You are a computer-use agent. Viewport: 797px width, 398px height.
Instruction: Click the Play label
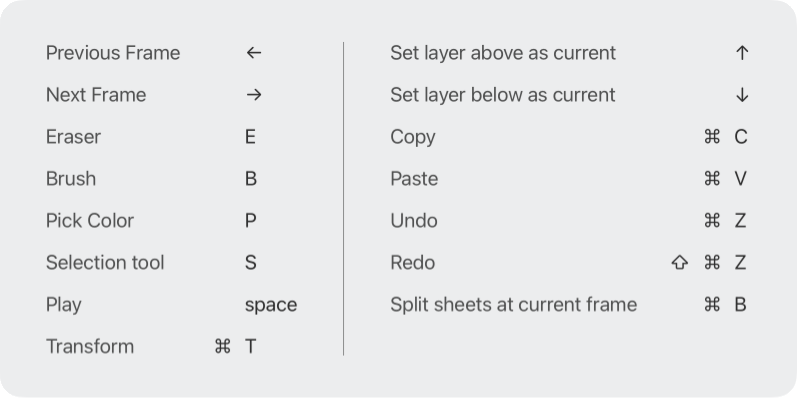(64, 305)
